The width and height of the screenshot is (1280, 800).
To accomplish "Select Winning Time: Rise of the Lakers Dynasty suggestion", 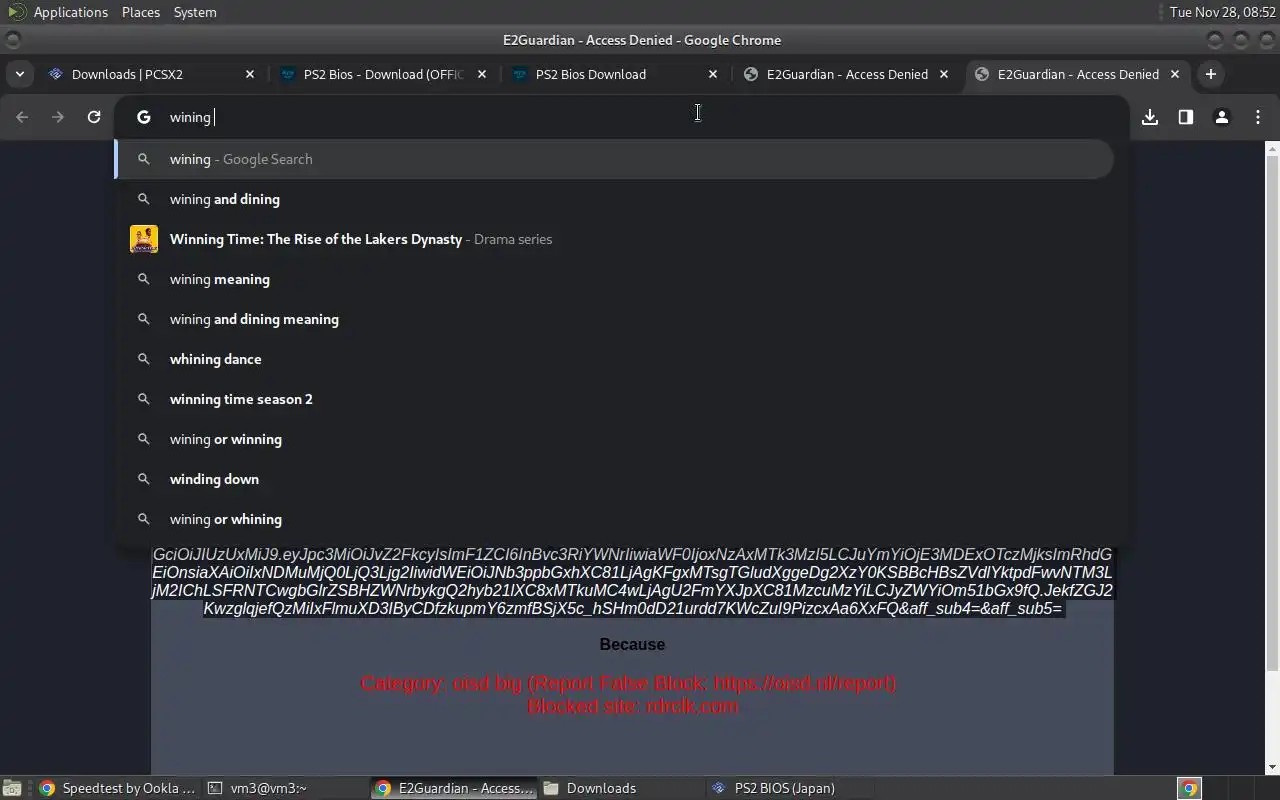I will [x=614, y=239].
